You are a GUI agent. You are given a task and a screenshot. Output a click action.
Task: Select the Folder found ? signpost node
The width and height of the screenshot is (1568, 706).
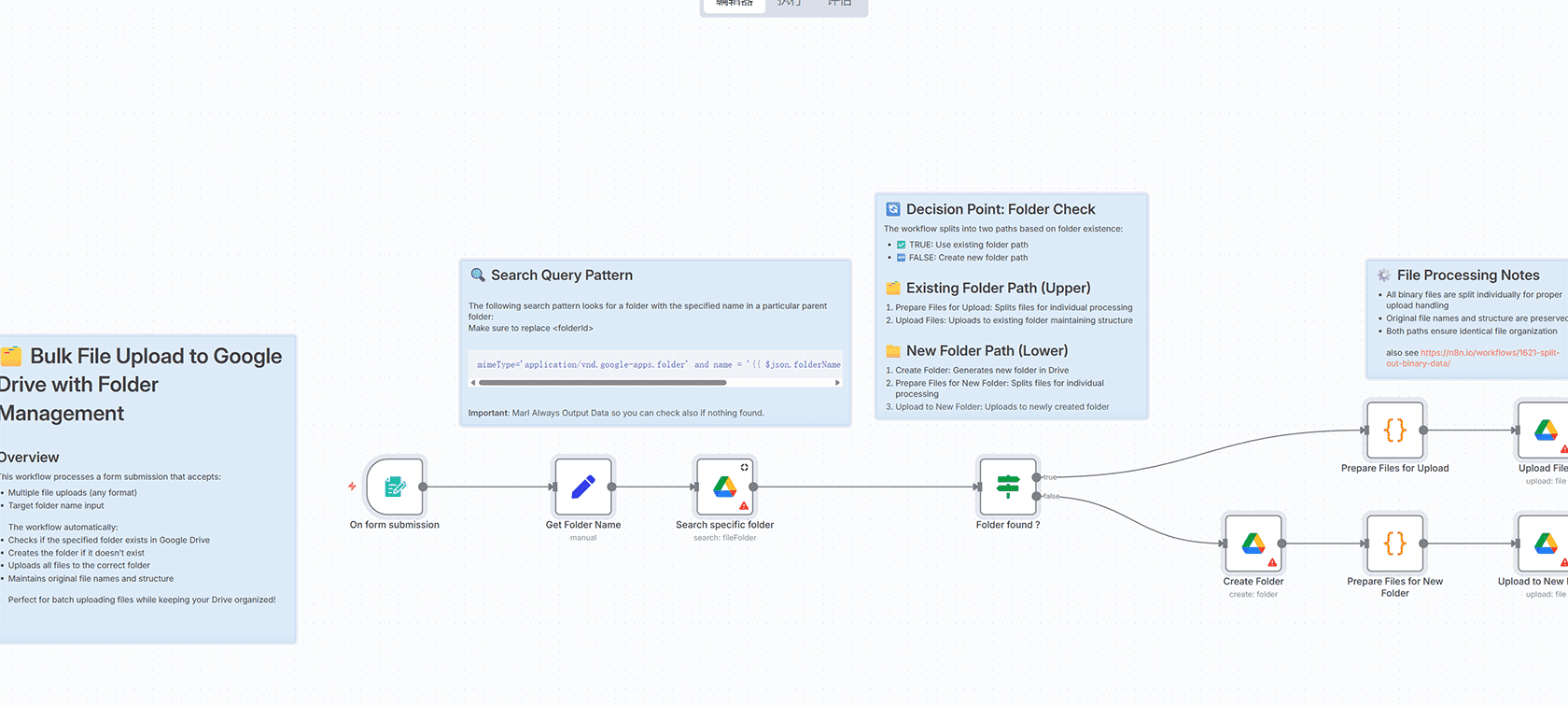pos(1008,487)
